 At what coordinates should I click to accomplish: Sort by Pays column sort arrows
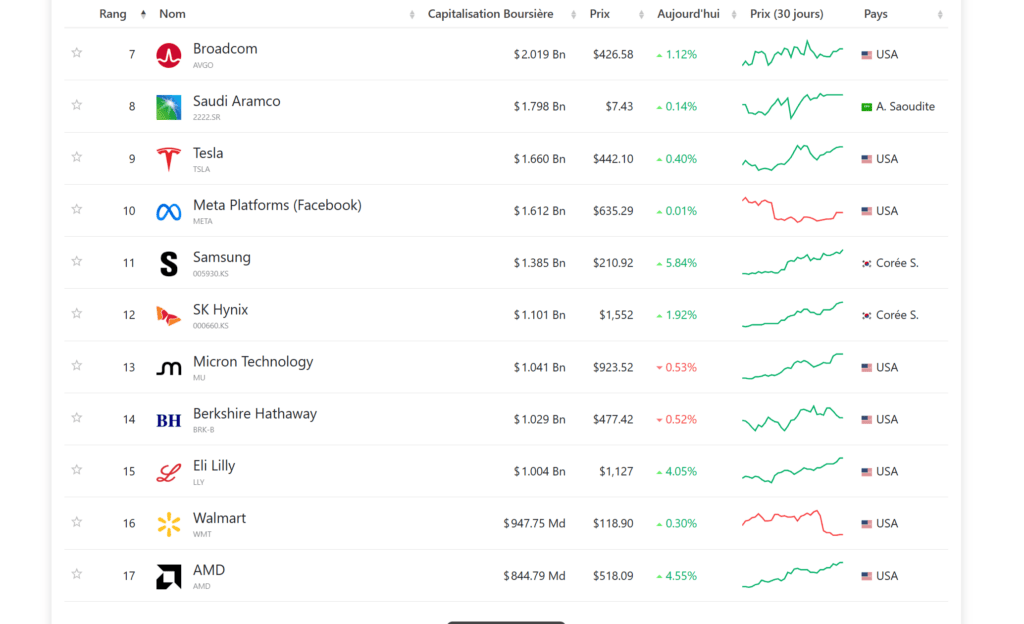click(940, 14)
